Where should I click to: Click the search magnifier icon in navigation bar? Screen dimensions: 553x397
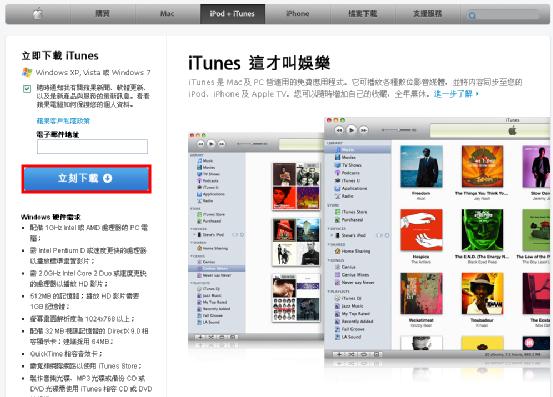472,15
